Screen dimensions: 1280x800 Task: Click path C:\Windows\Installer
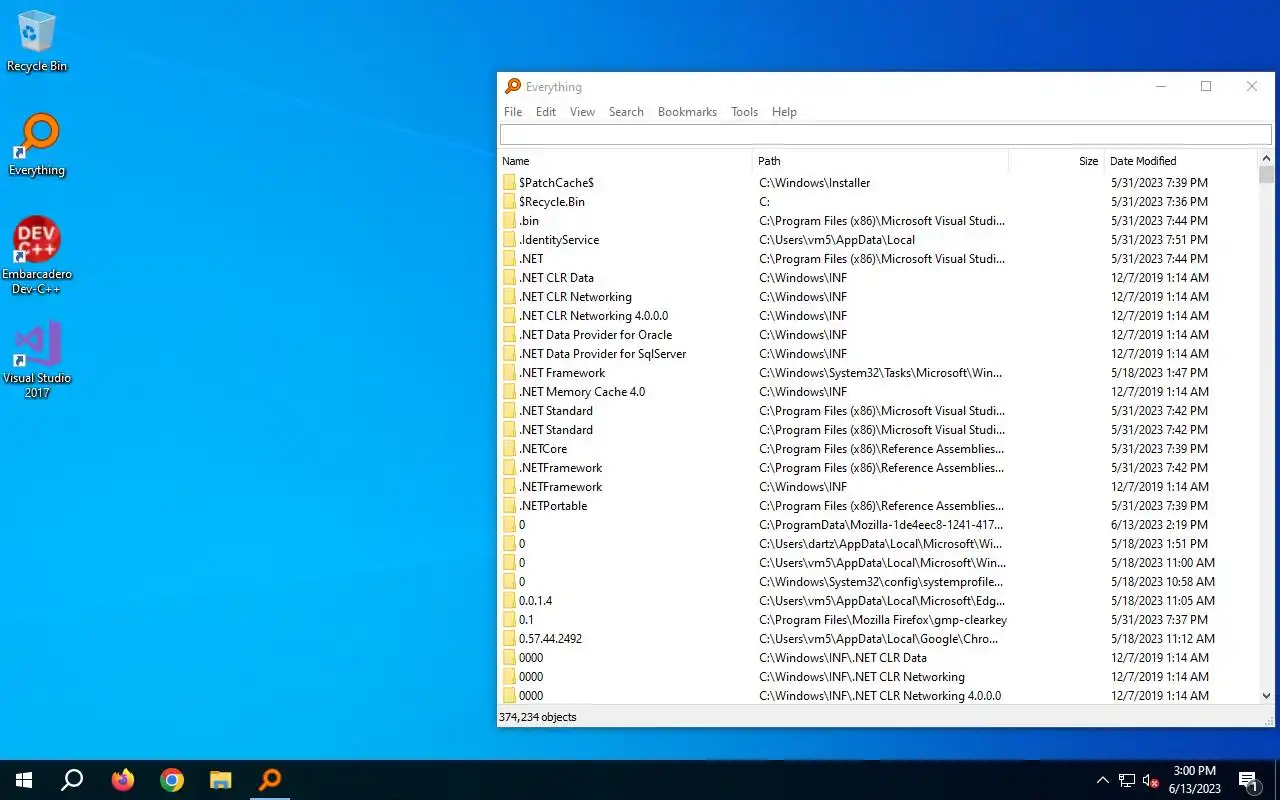815,183
